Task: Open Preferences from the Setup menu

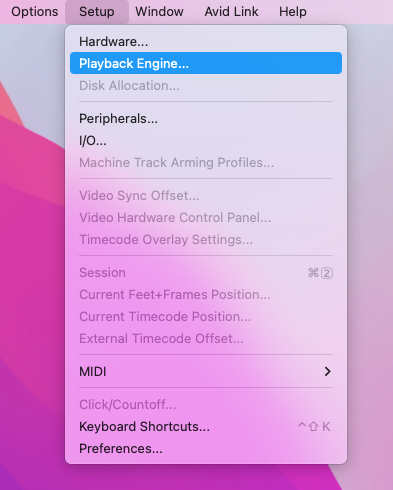Action: 206,449
